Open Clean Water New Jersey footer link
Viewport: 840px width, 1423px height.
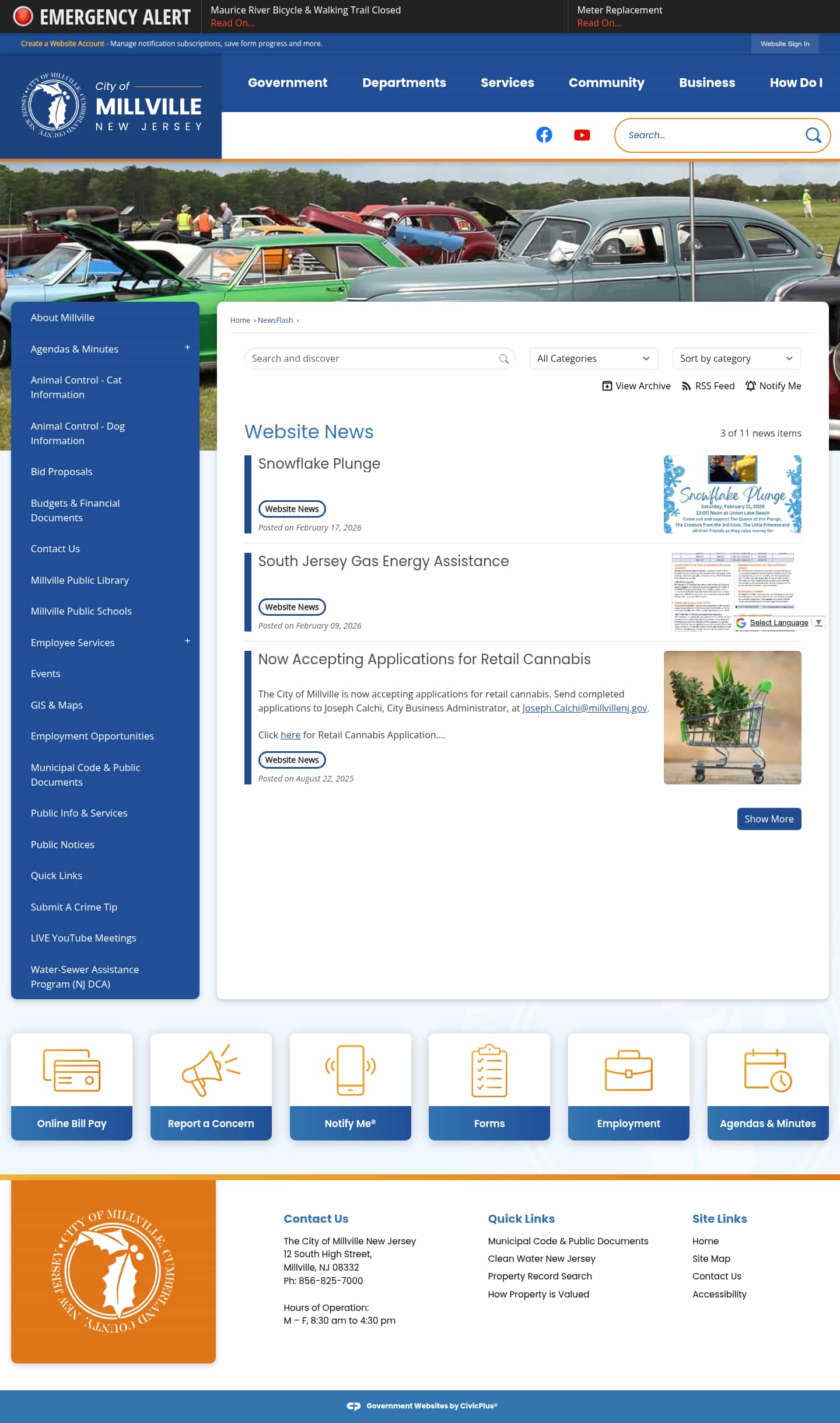[x=541, y=1258]
